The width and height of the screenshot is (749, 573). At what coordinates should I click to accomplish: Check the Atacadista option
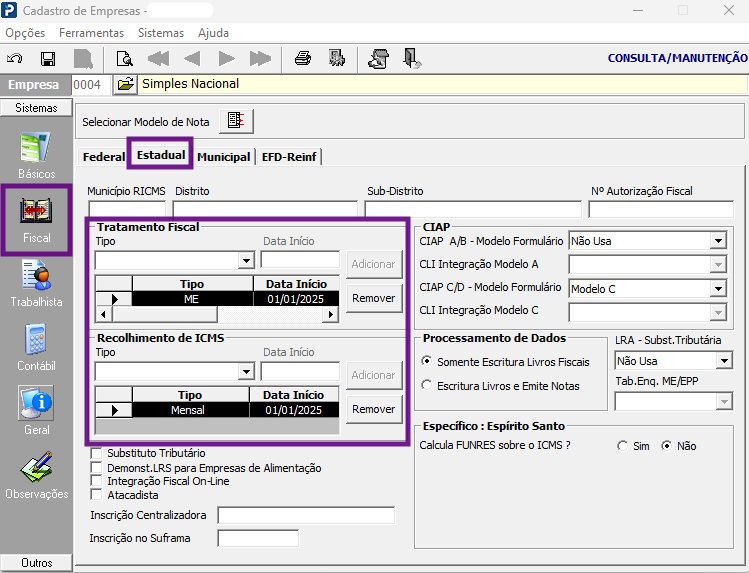96,495
